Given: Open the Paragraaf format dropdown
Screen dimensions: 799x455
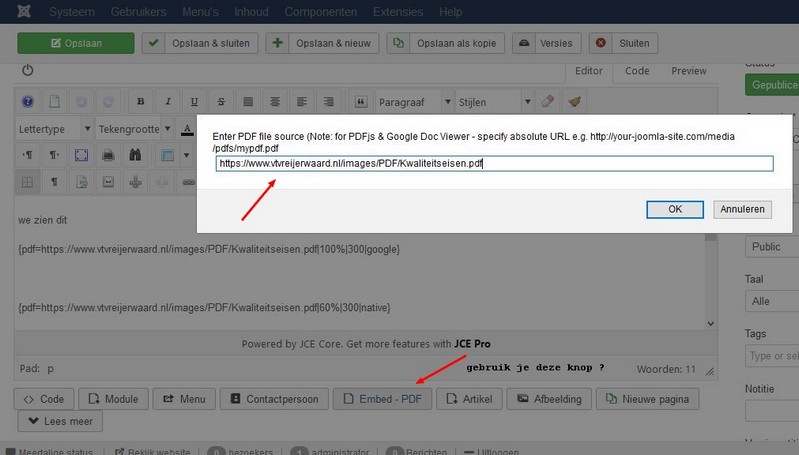Looking at the screenshot, I should tap(412, 102).
